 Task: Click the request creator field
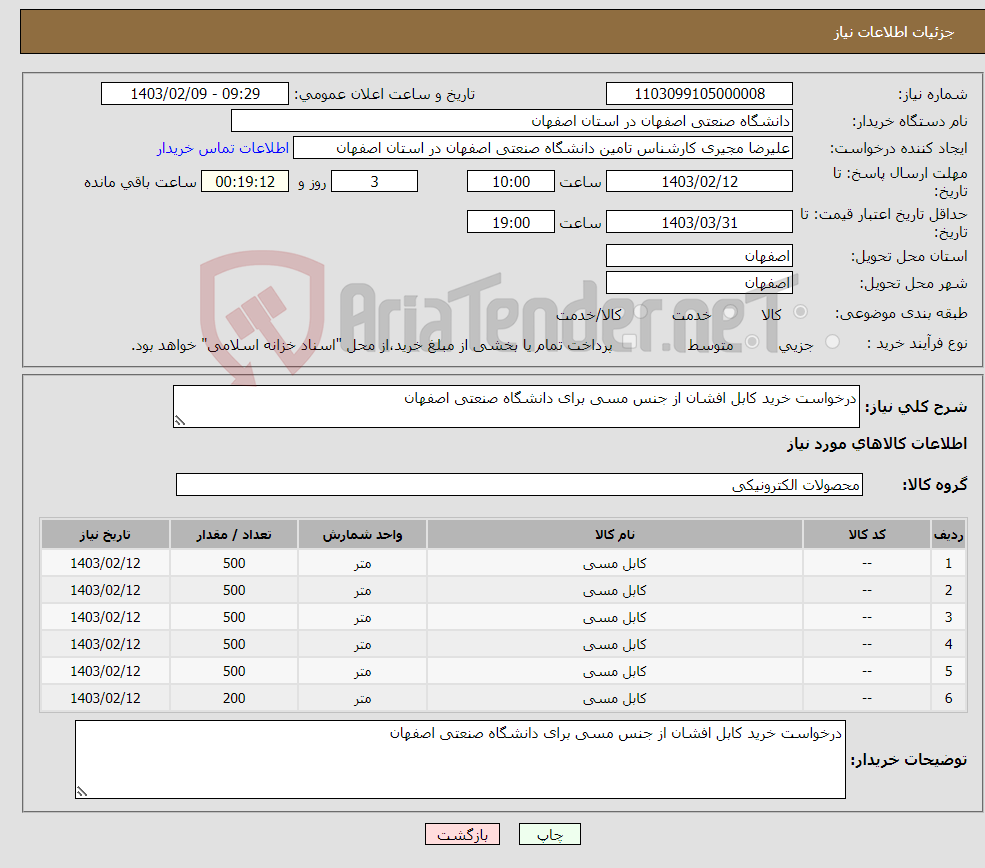[x=543, y=148]
